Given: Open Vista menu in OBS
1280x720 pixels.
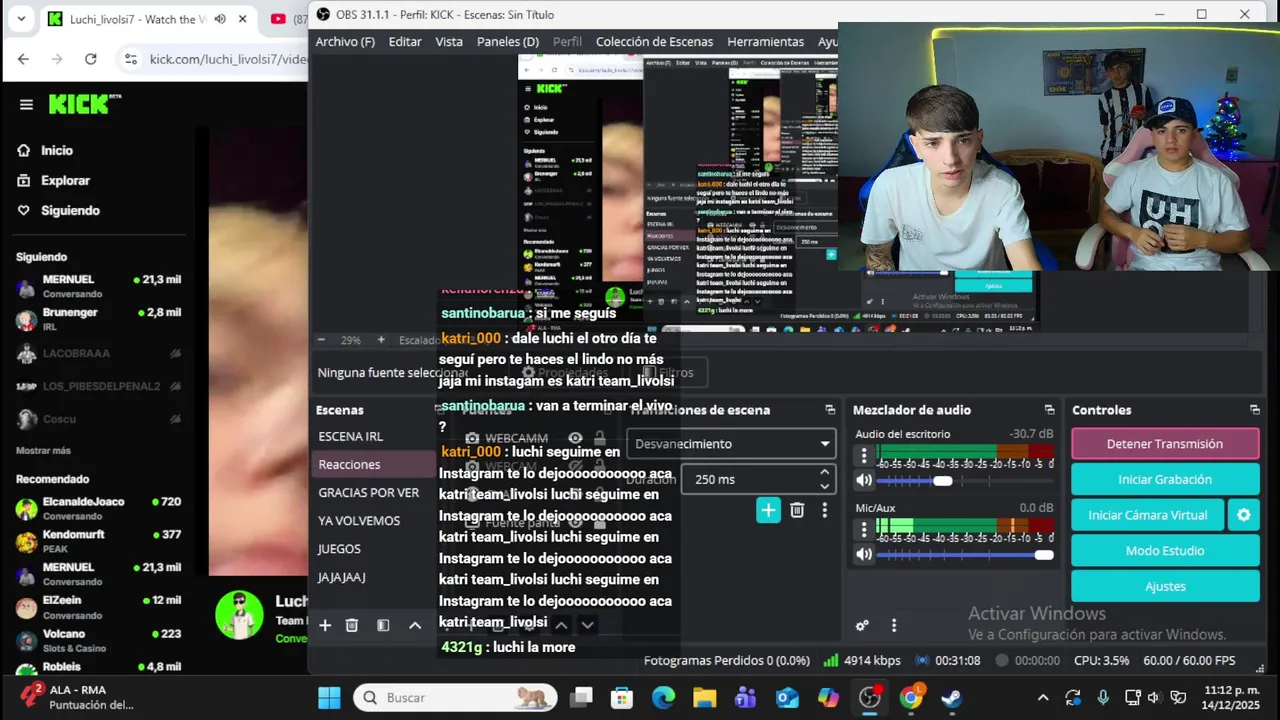Looking at the screenshot, I should [x=449, y=41].
